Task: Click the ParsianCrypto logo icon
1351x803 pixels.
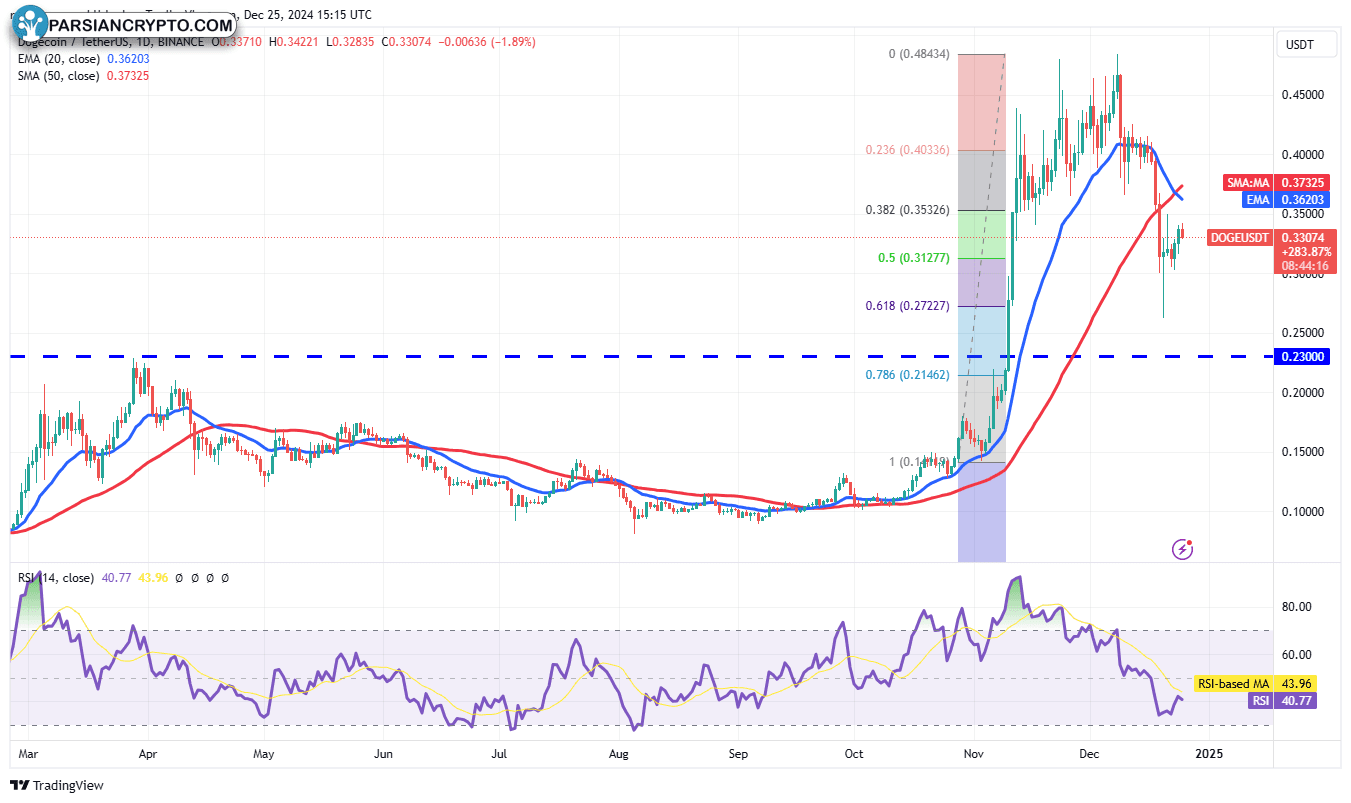Action: [32, 22]
